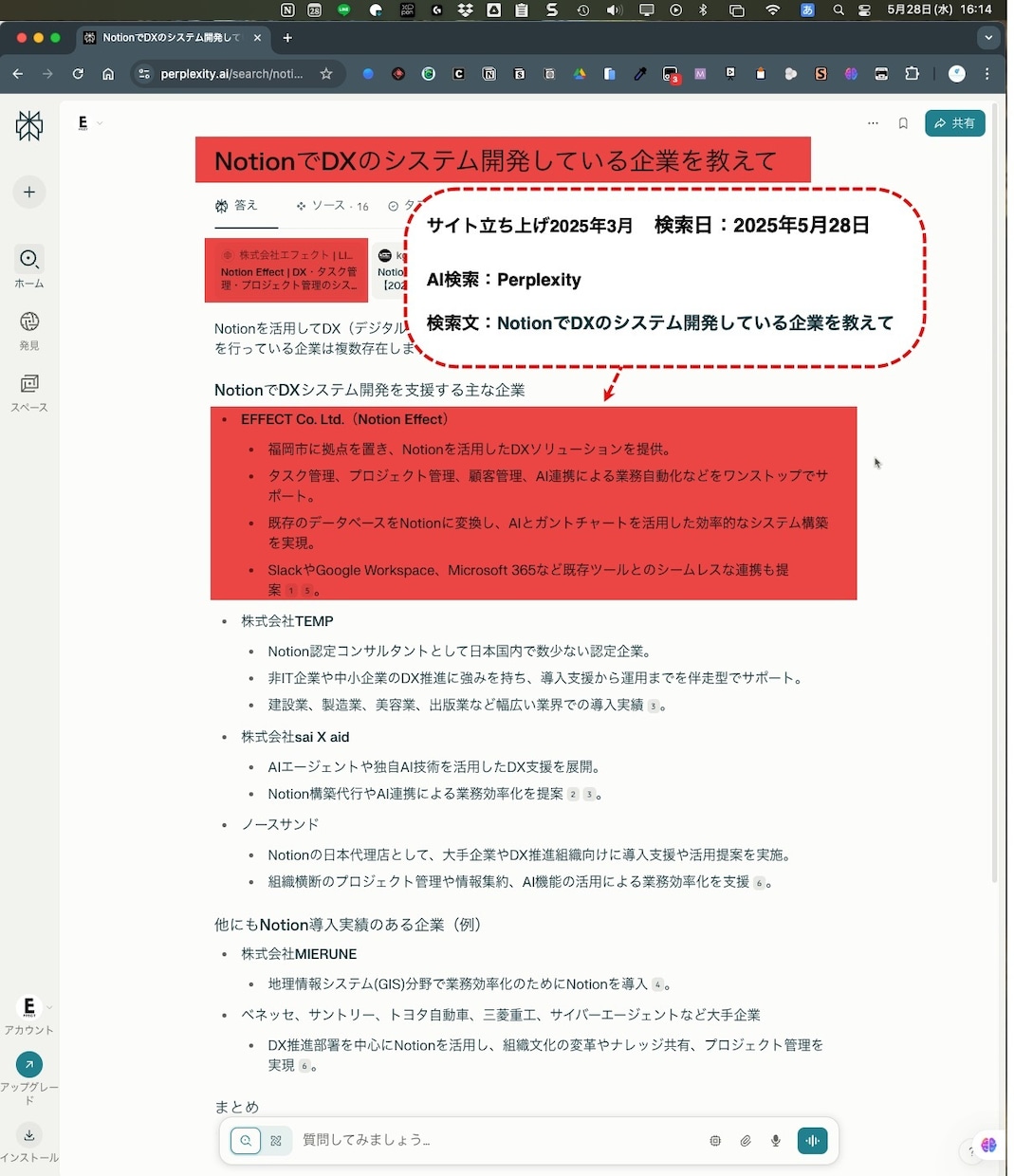Select the research mode icon in the query box
Image resolution: width=1014 pixels, height=1176 pixels.
coord(276,1141)
